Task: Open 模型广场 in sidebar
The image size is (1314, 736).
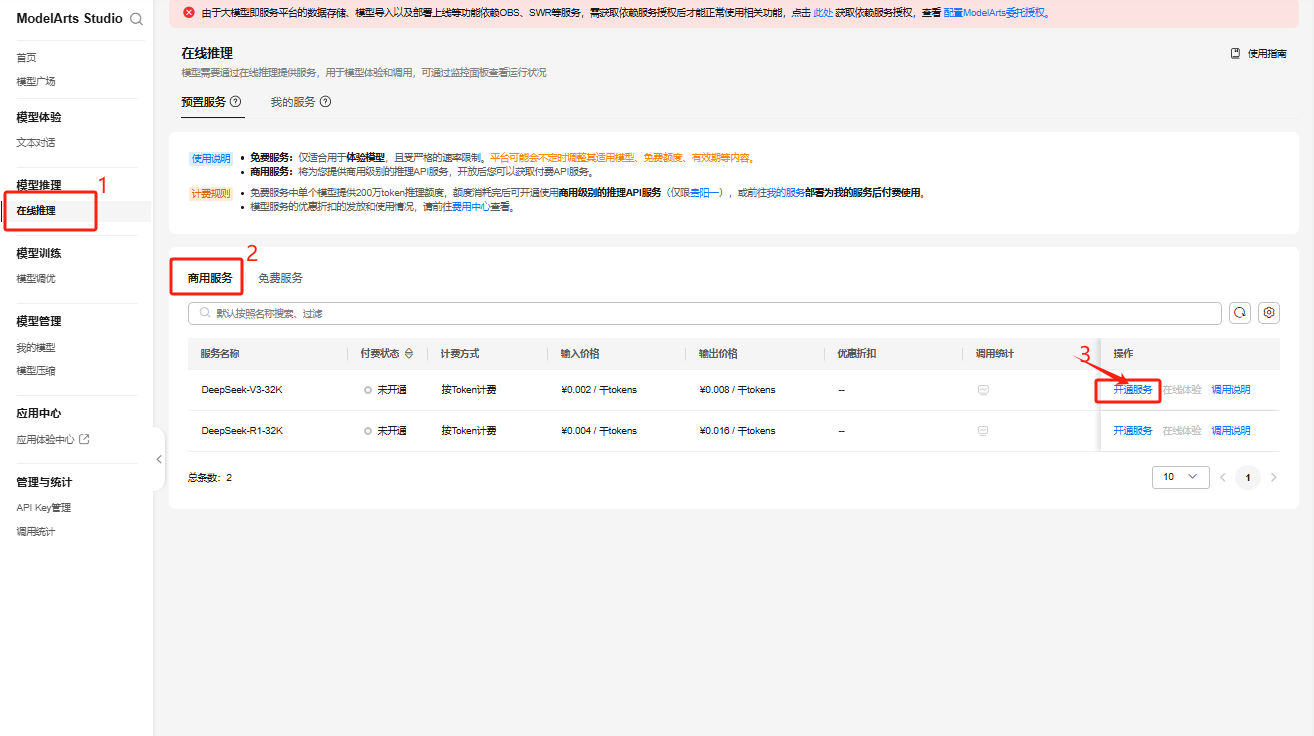Action: 36,81
